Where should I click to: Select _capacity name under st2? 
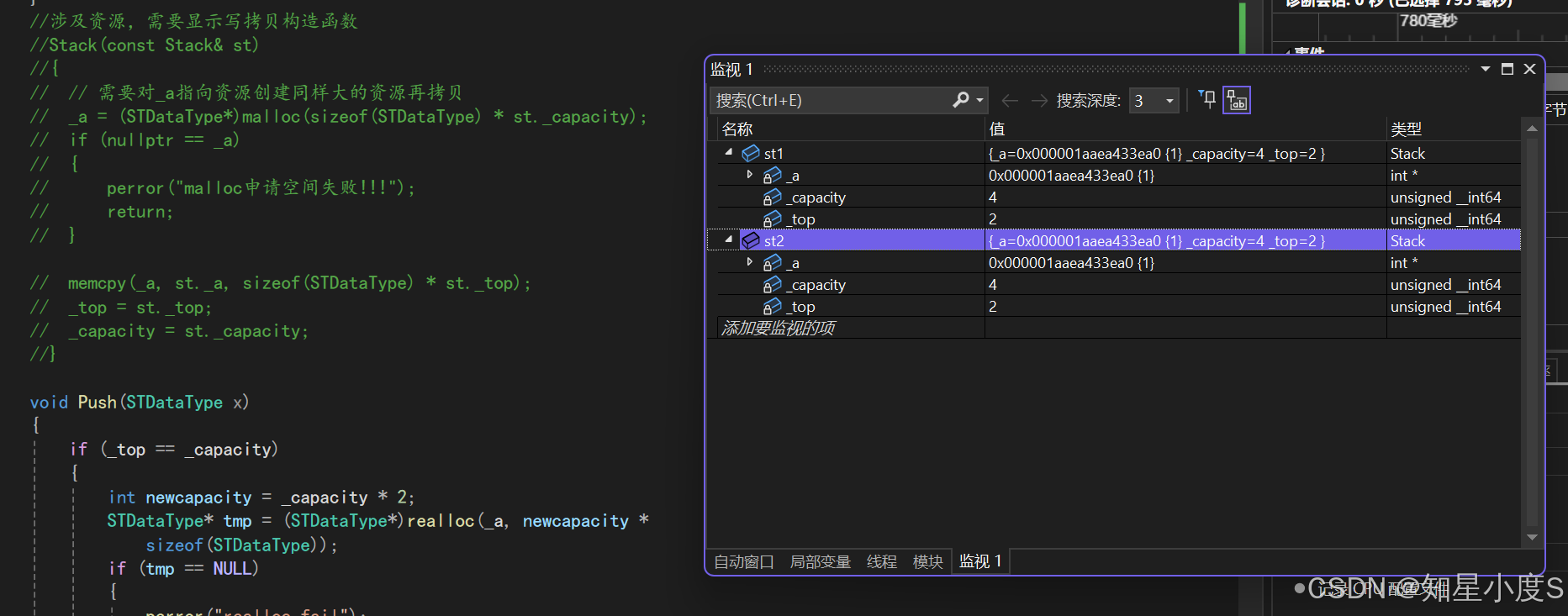point(816,285)
